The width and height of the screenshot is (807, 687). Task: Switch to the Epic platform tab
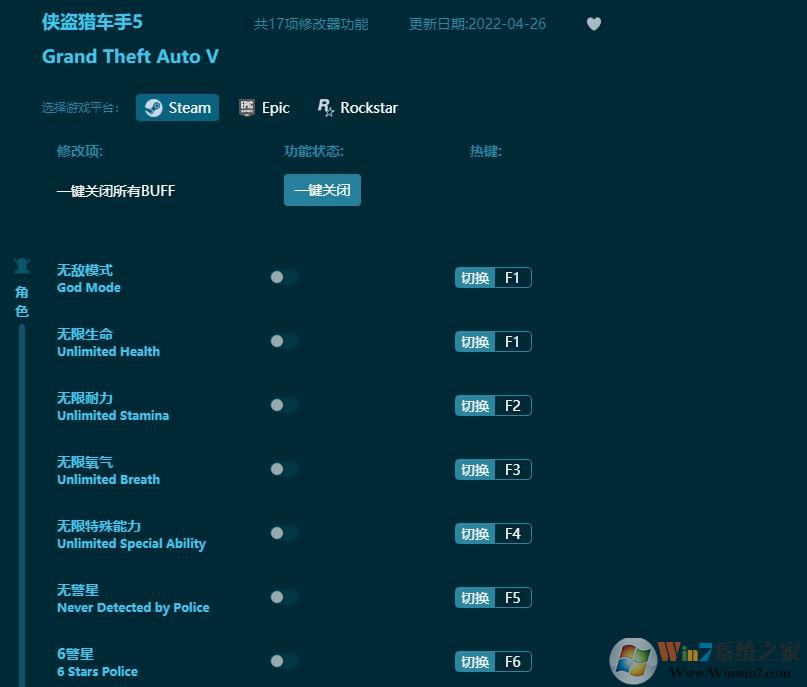pos(265,107)
